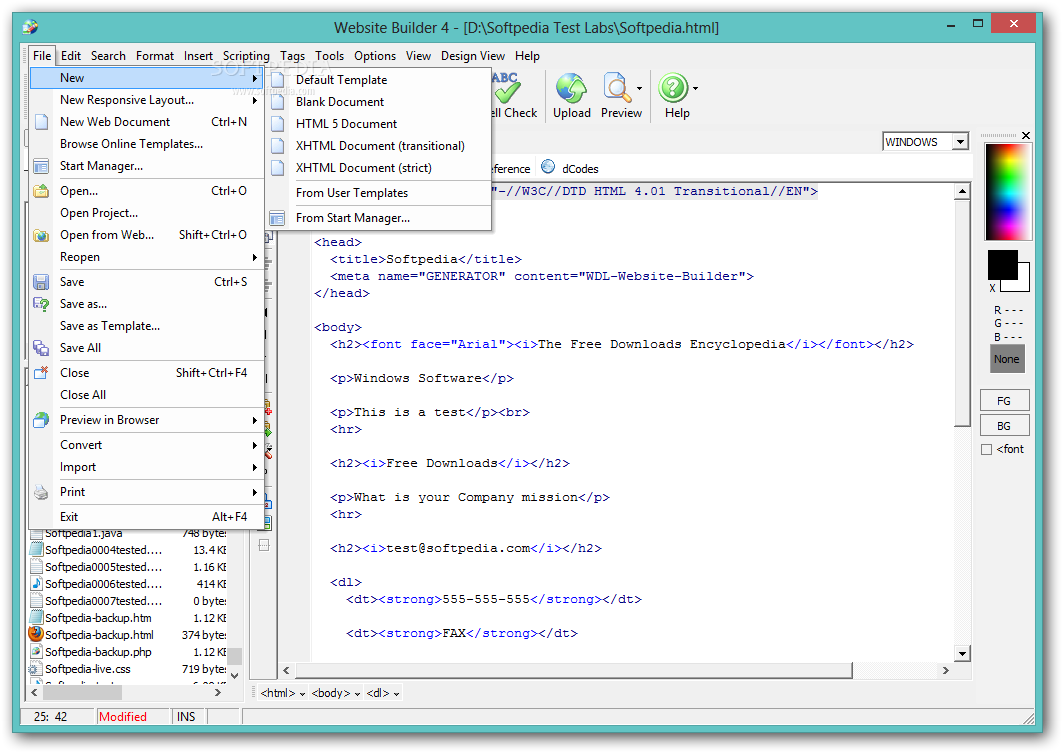
Task: Open the Edit menu
Action: tap(71, 56)
